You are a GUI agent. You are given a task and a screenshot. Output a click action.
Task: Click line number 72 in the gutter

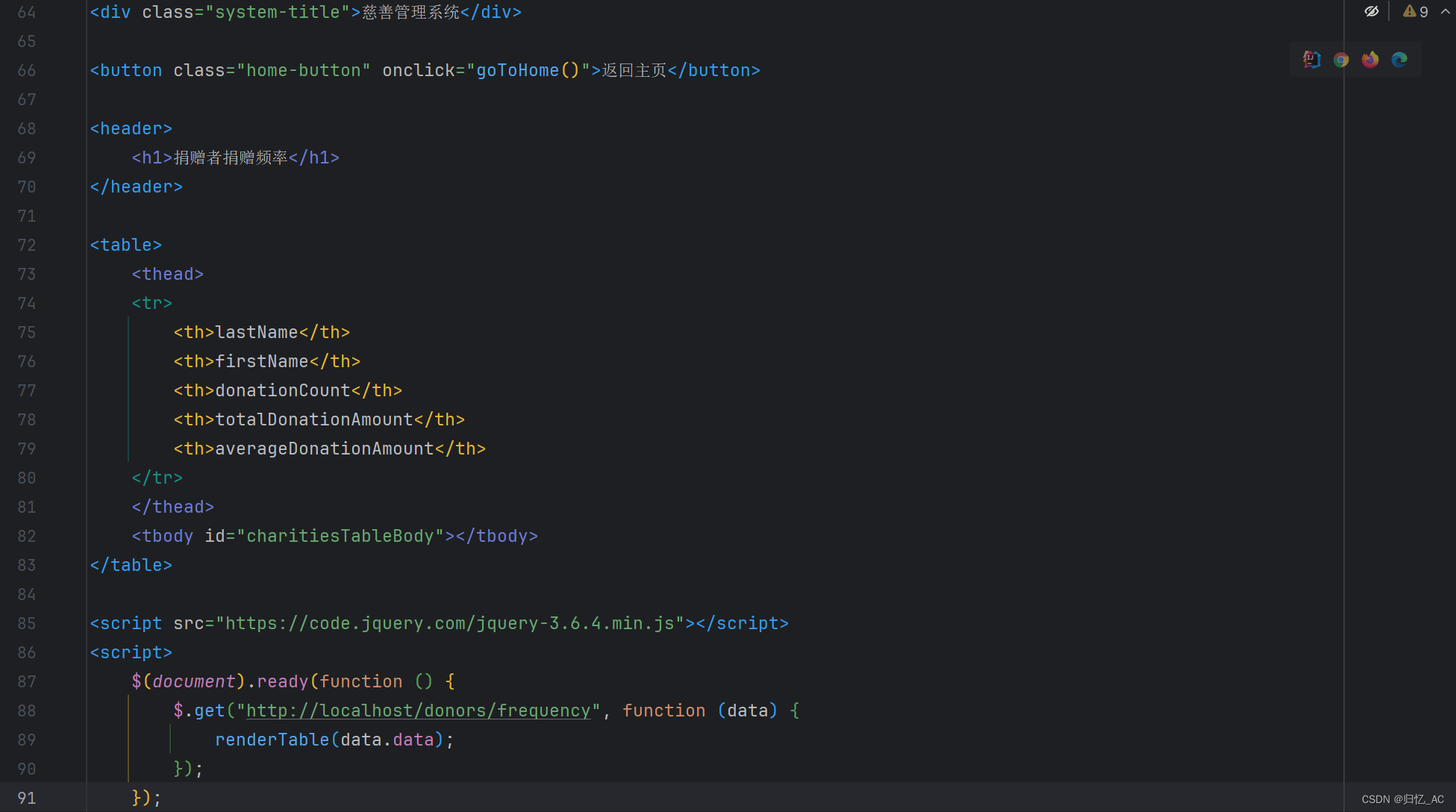click(x=27, y=245)
